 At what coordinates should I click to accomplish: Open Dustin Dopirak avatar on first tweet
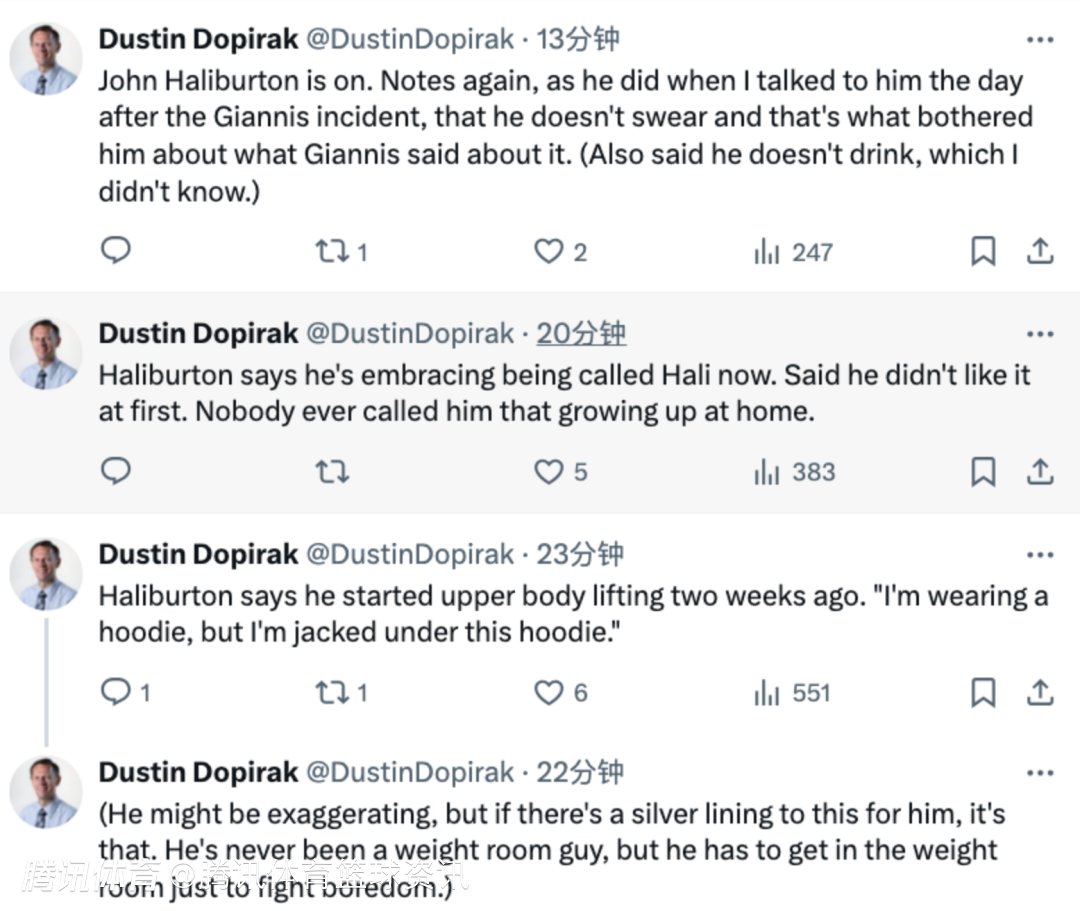point(45,59)
